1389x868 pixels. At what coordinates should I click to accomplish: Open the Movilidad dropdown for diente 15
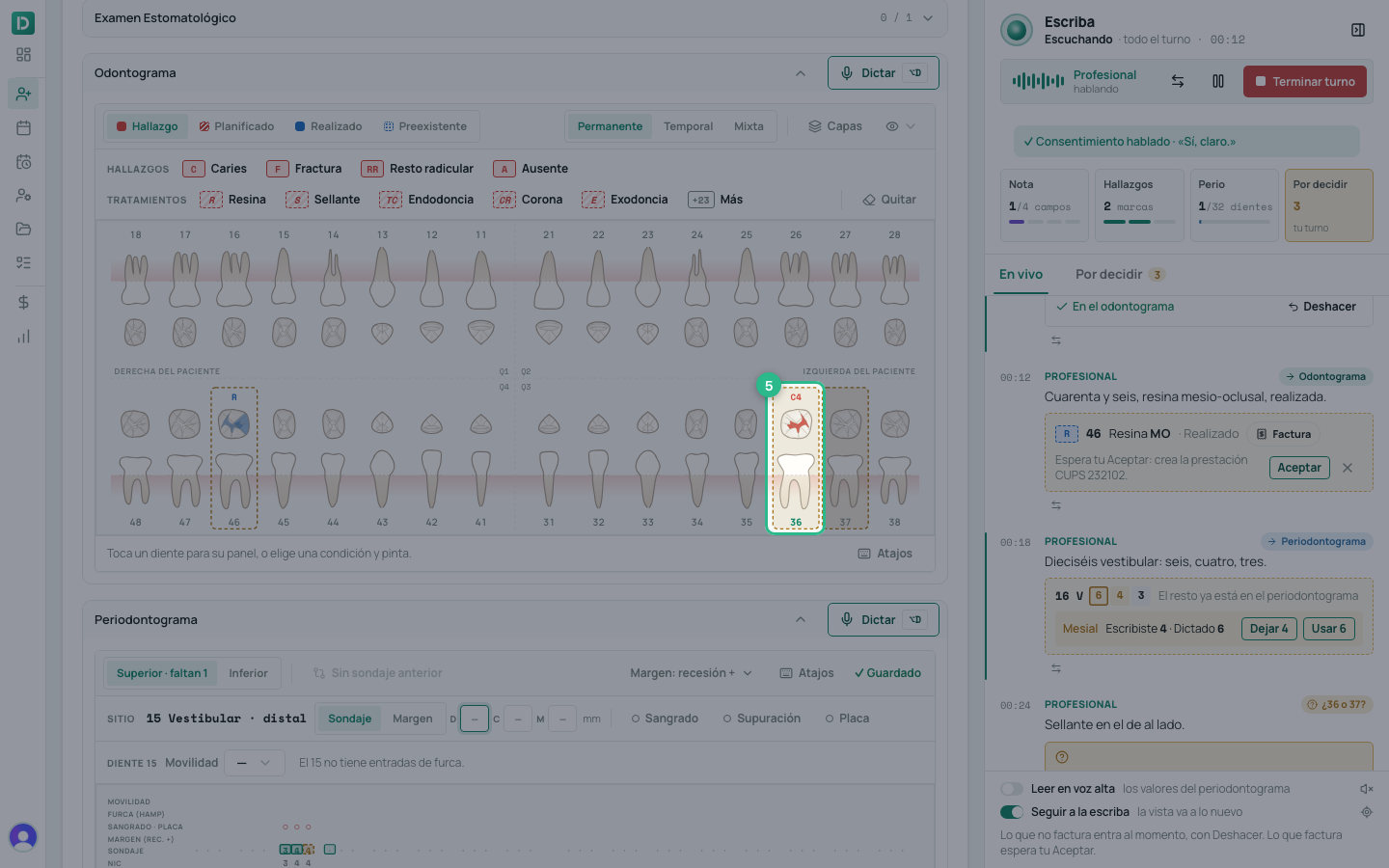(x=255, y=763)
